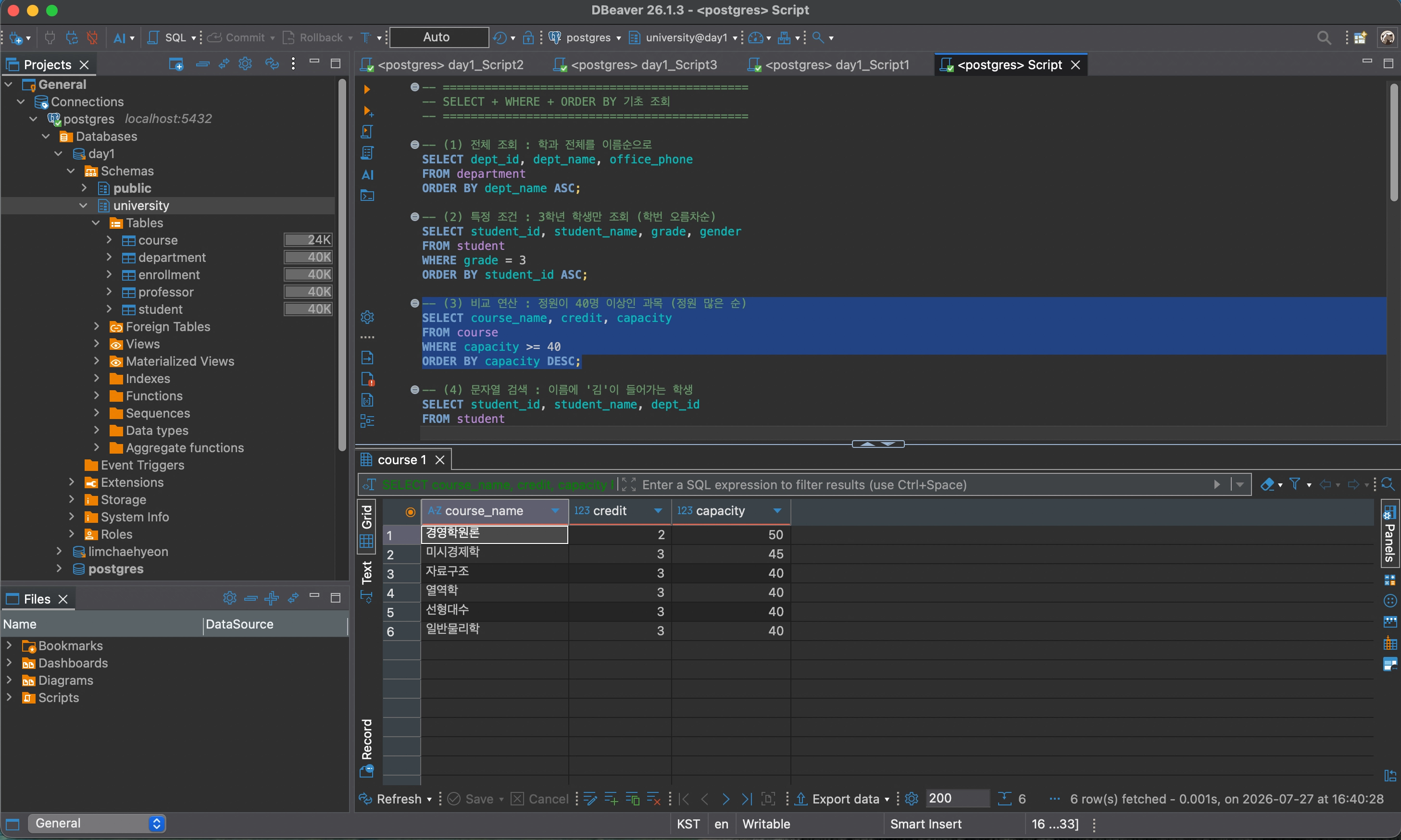
Task: Collapse the comment fold marker for query (3)
Action: click(x=414, y=303)
